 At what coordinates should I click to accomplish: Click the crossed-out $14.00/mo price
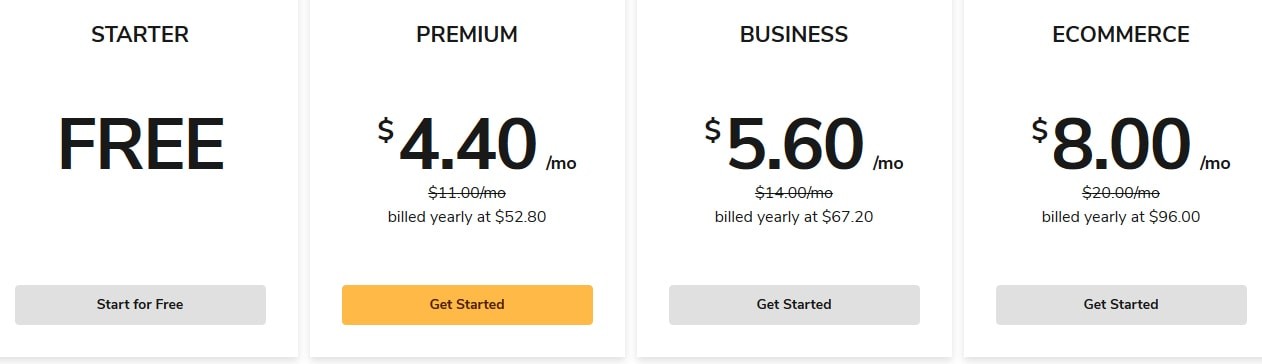[794, 193]
